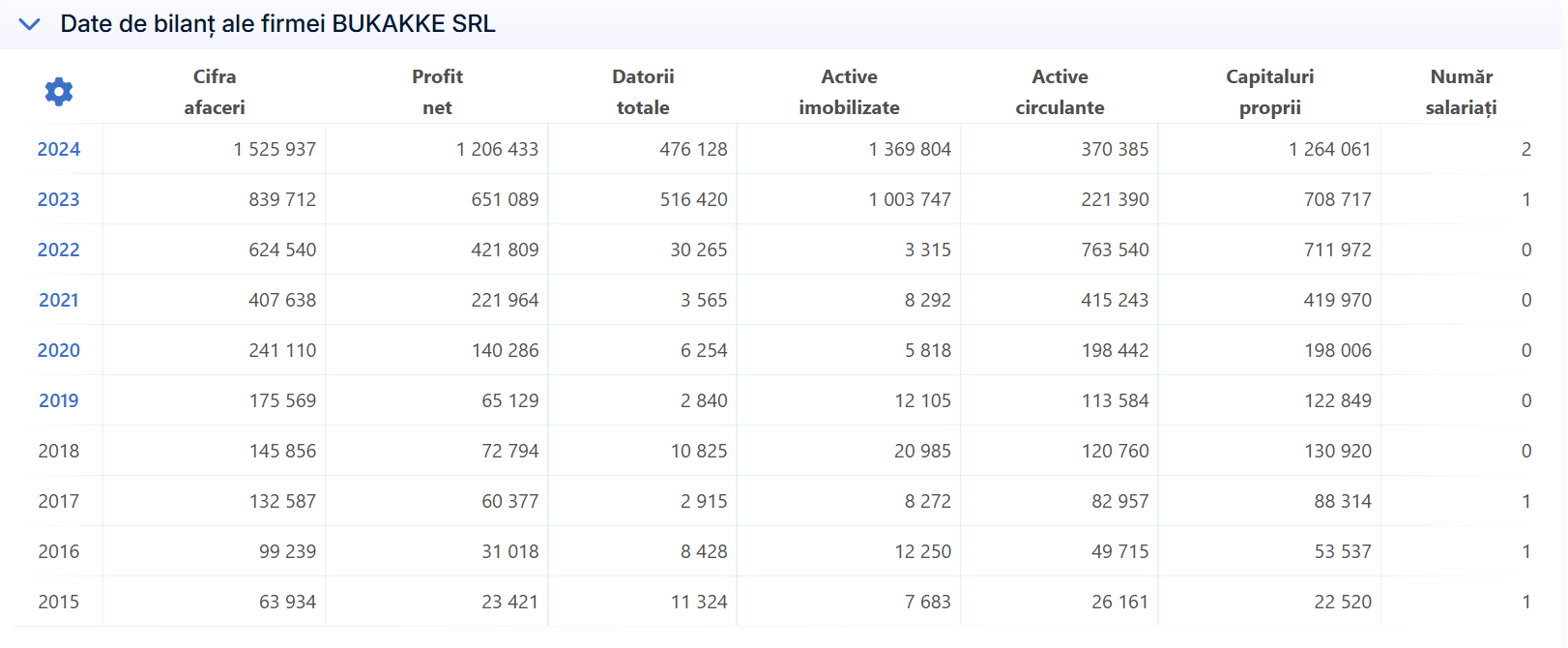The width and height of the screenshot is (1568, 648).
Task: Select the Datorii totale column header
Action: point(643,92)
